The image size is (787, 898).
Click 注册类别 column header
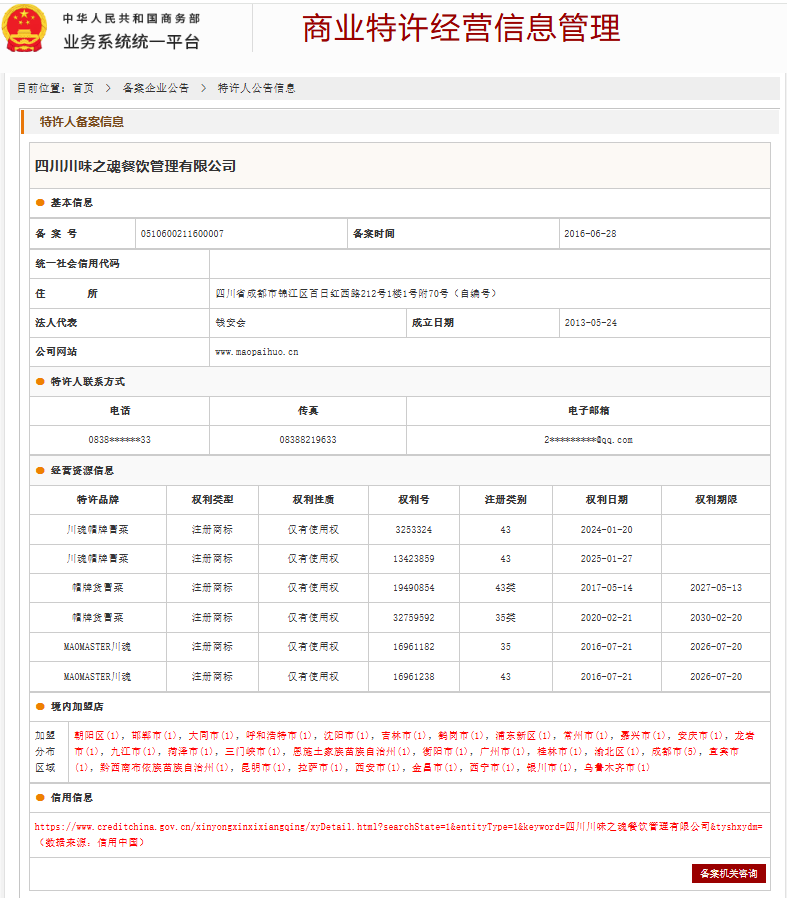click(x=505, y=500)
